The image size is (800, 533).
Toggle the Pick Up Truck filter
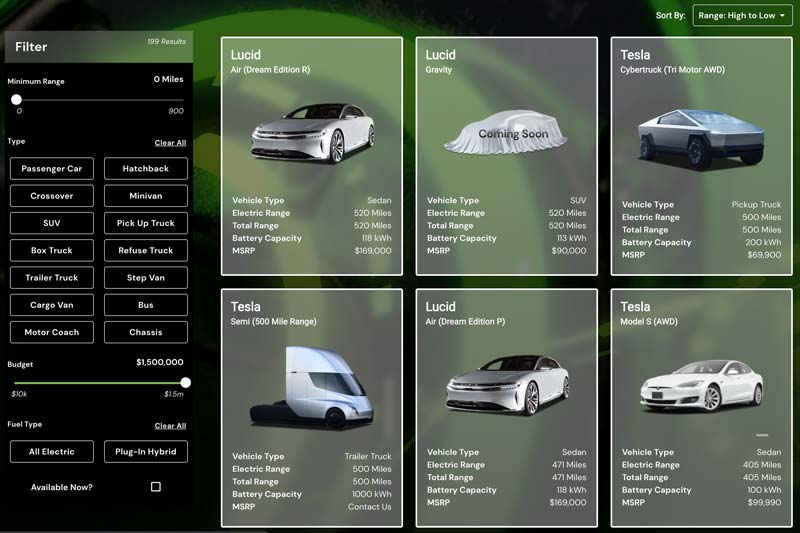[145, 223]
